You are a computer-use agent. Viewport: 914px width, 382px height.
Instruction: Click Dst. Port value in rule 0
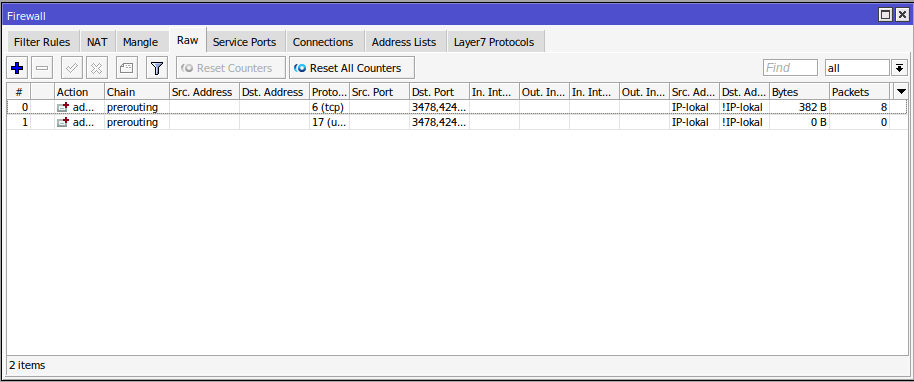point(440,107)
